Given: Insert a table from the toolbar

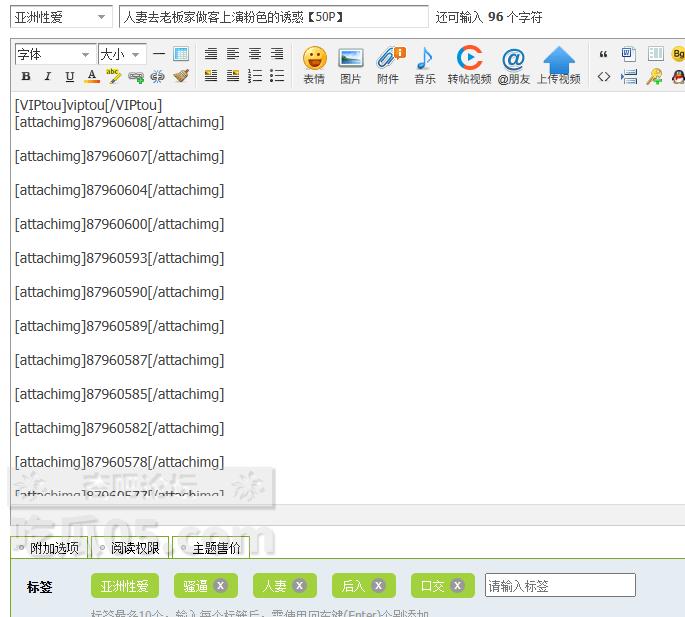Looking at the screenshot, I should pos(181,54).
